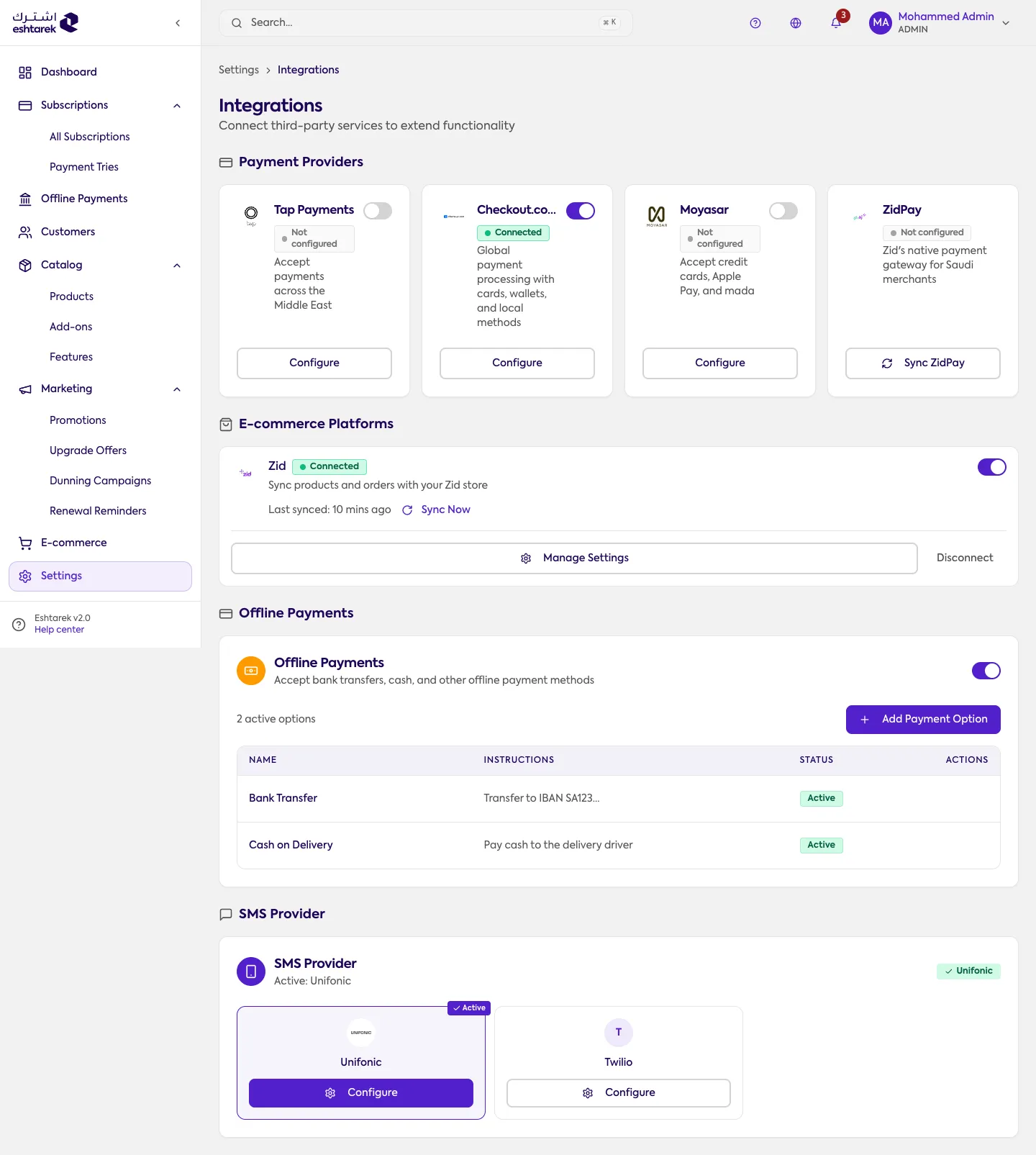Select the Unifonic Active badge
The width and height of the screenshot is (1036, 1155).
click(469, 1008)
